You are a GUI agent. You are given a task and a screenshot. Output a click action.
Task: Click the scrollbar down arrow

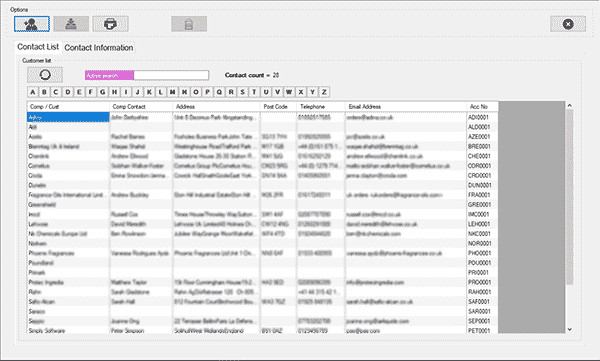coord(569,329)
